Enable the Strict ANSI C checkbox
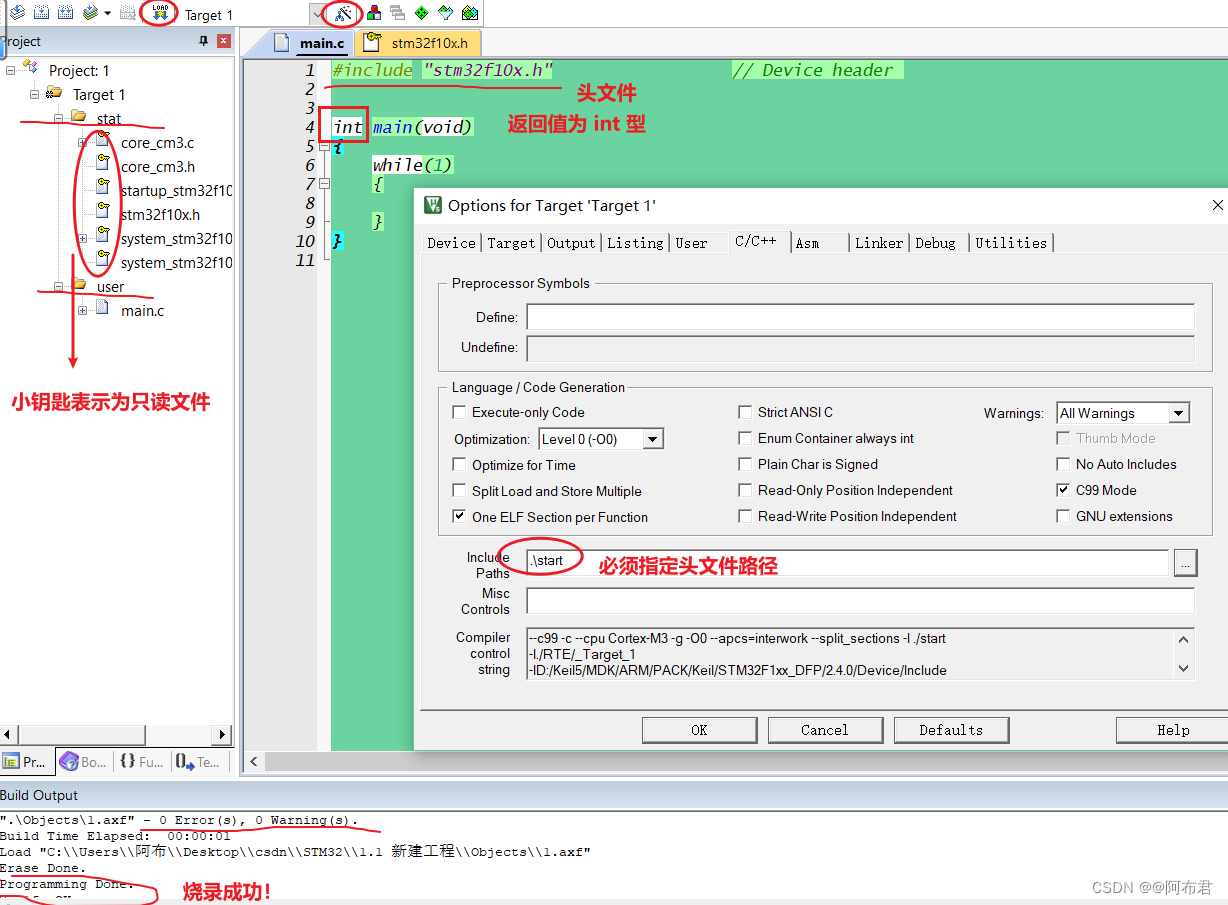Viewport: 1228px width, 905px height. [745, 412]
